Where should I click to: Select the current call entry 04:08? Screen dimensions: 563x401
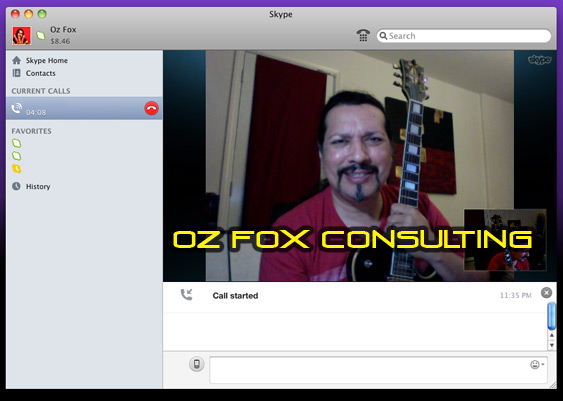tap(84, 108)
